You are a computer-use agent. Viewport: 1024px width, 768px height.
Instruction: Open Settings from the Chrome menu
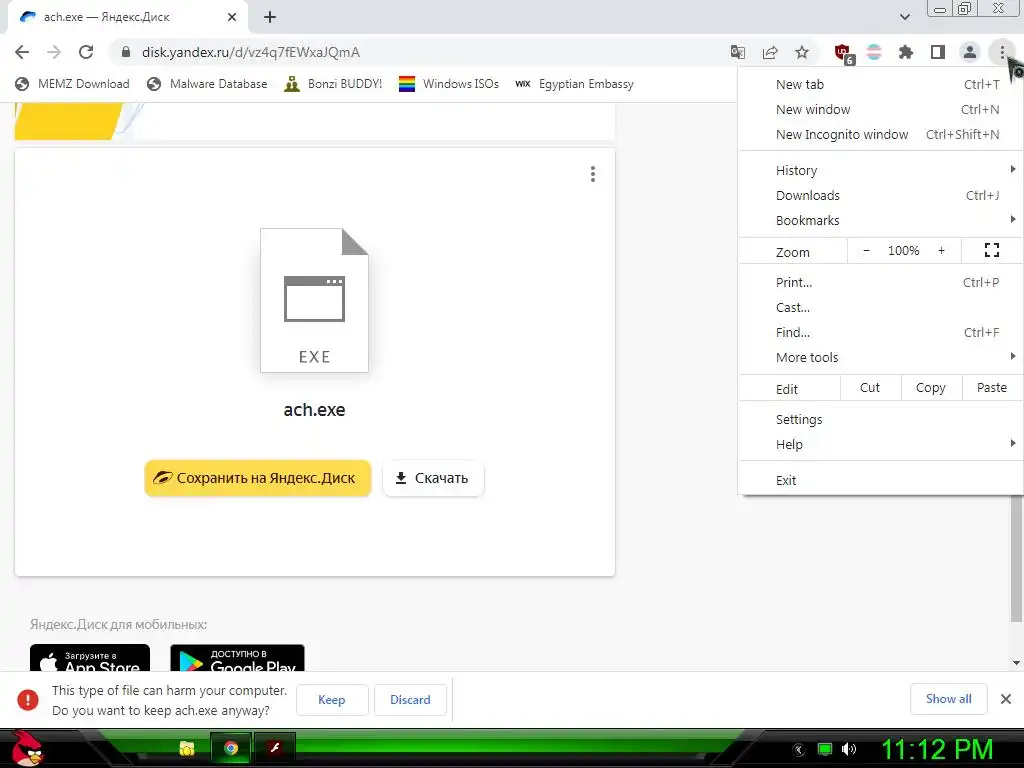point(880,419)
